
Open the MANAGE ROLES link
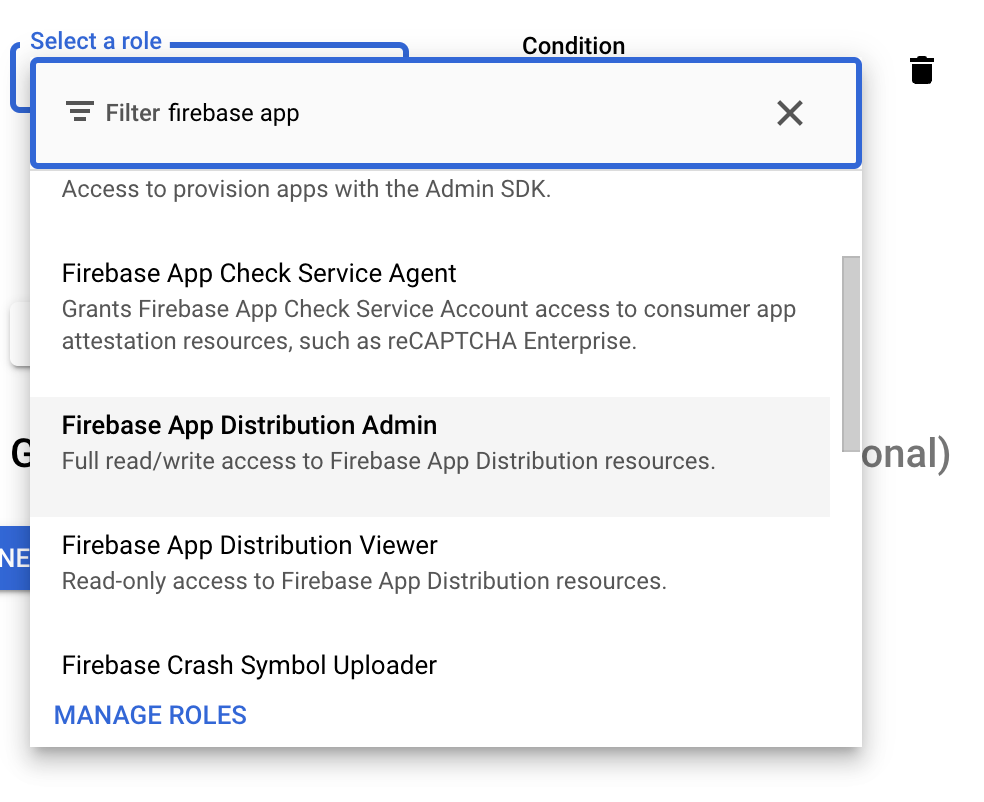pyautogui.click(x=150, y=715)
